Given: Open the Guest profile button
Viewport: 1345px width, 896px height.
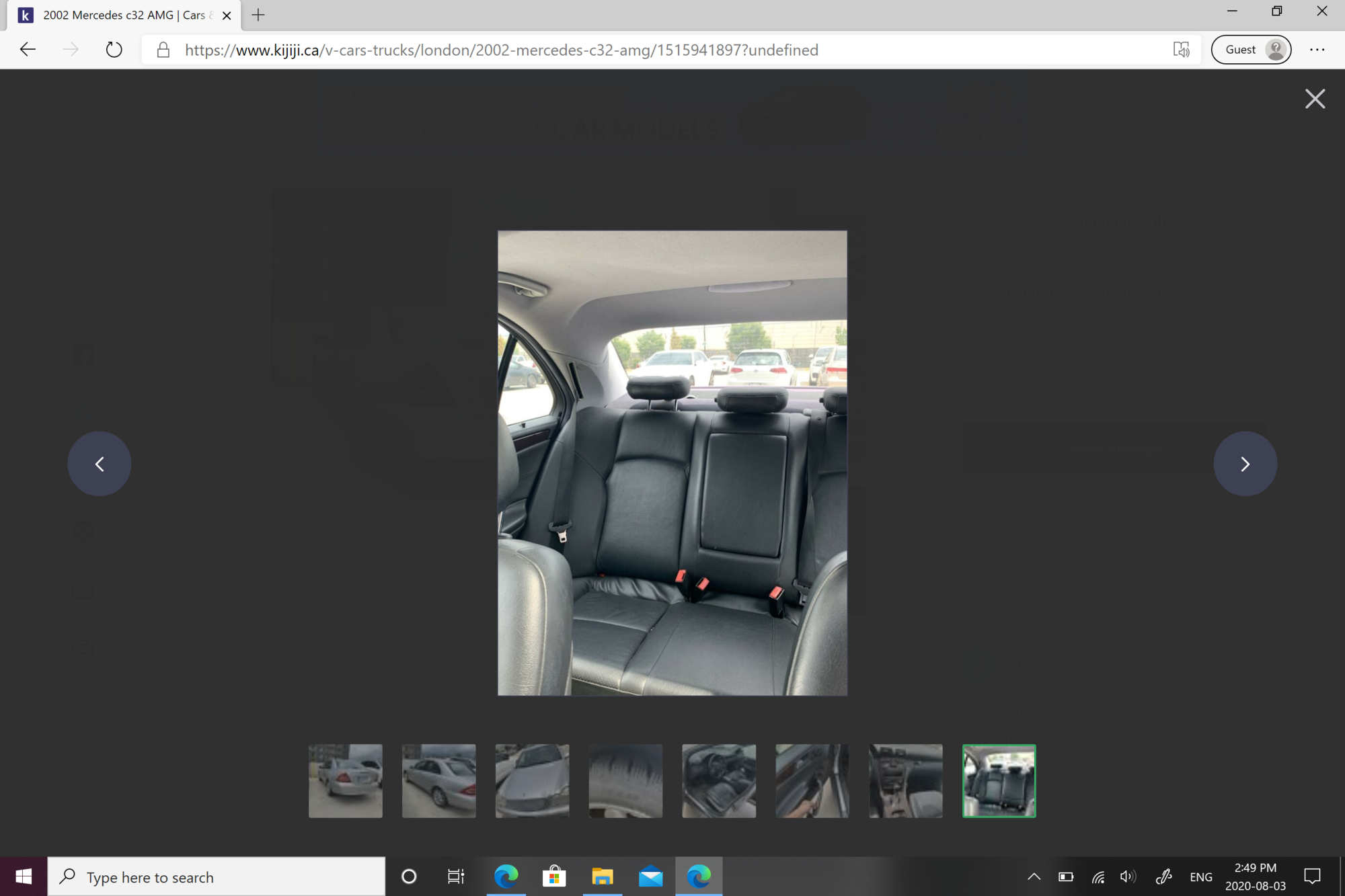Looking at the screenshot, I should pyautogui.click(x=1251, y=50).
